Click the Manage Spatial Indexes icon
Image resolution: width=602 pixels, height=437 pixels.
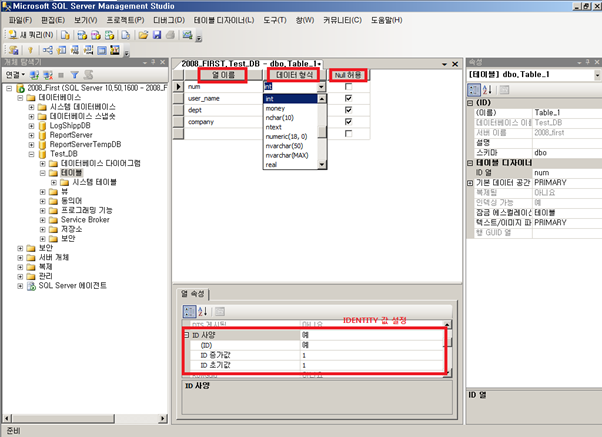pyautogui.click(x=115, y=50)
